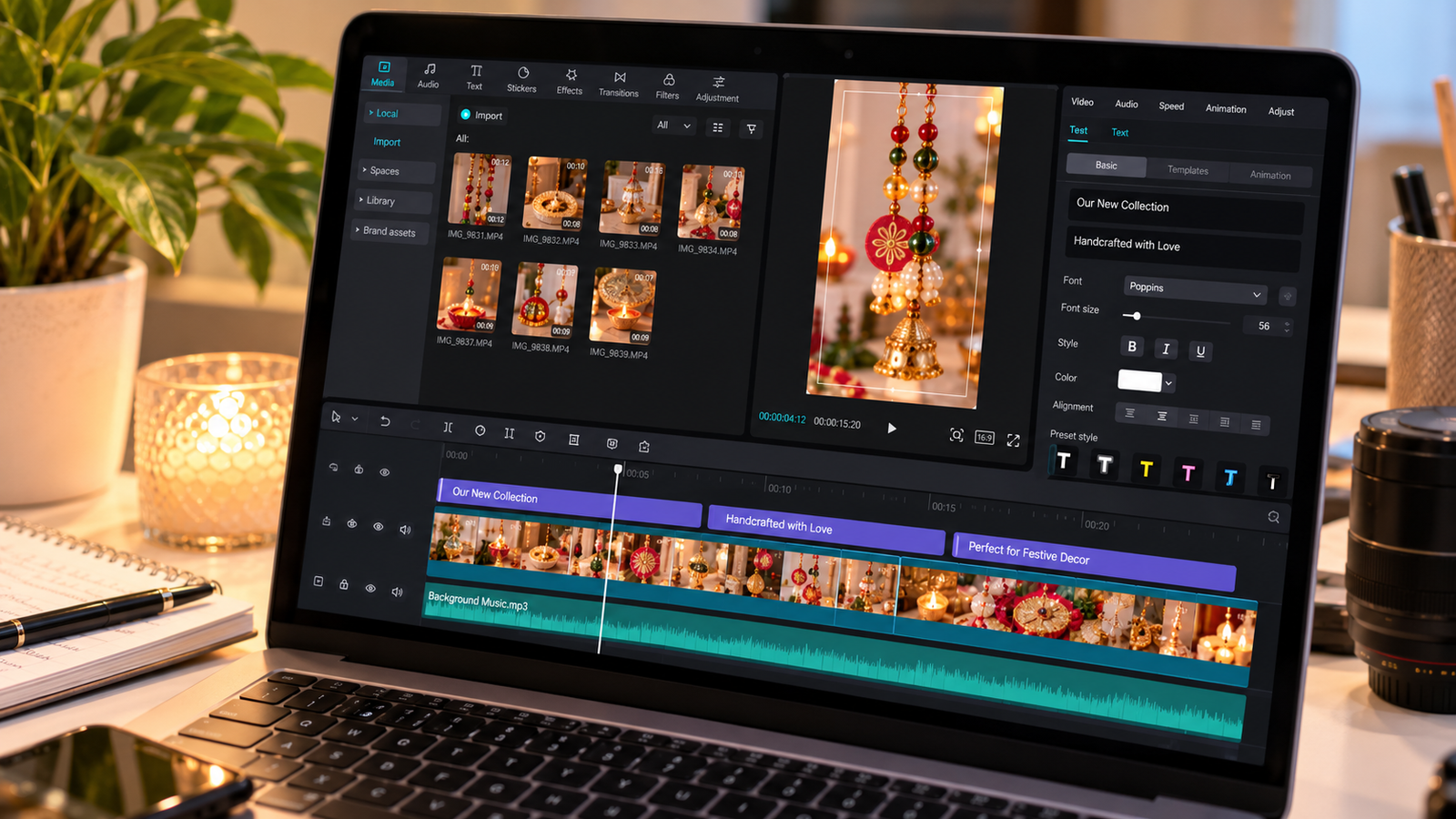Click the crop icon in the timeline toolbar
Viewport: 1456px width, 819px height.
(x=574, y=440)
